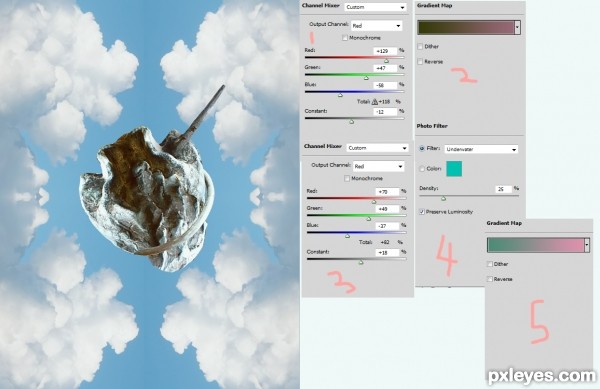Open the green-to-pink gradient picker arrow
Screen dimensions: 600x389
click(587, 245)
